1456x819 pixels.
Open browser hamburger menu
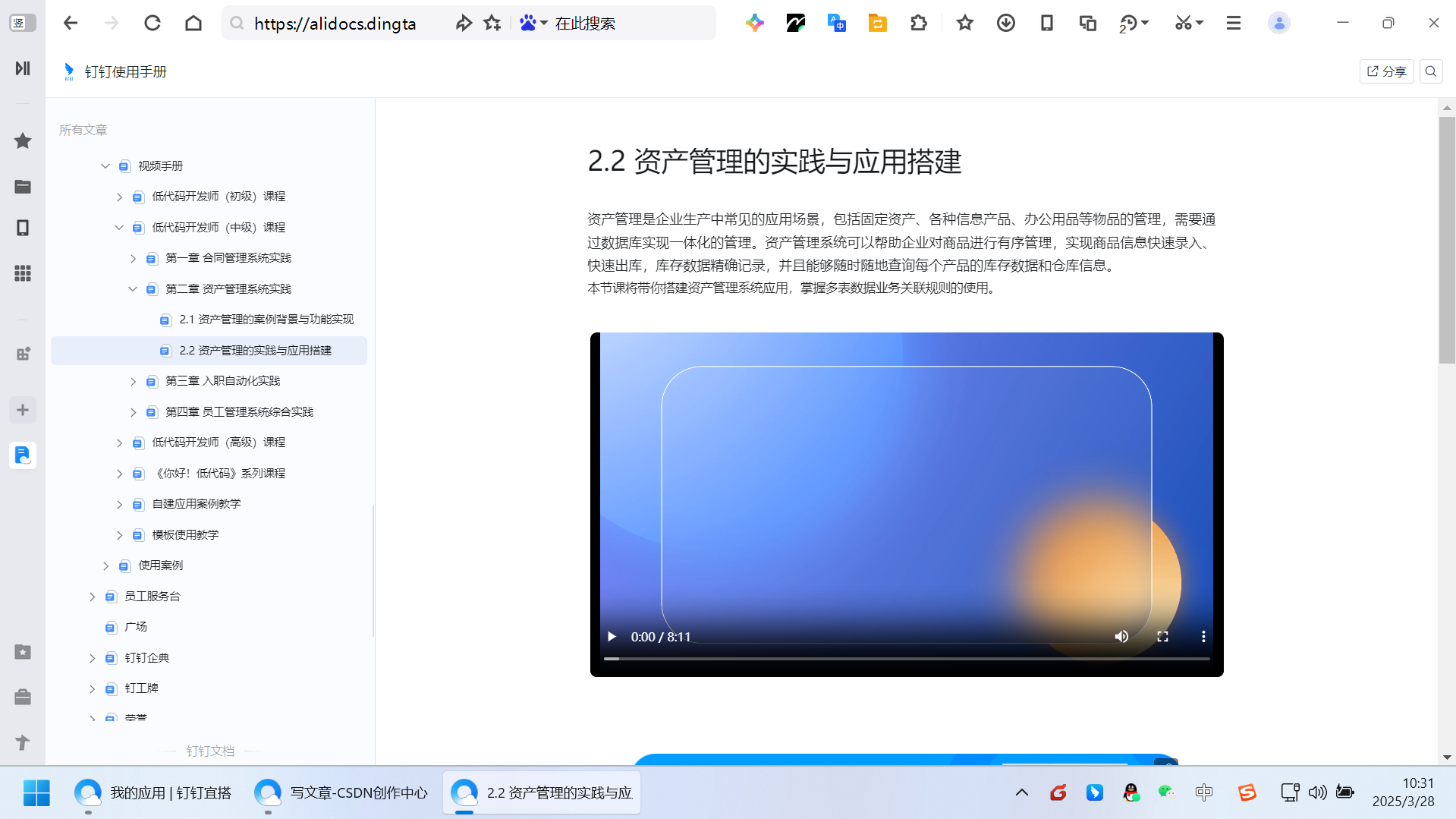click(x=1234, y=23)
